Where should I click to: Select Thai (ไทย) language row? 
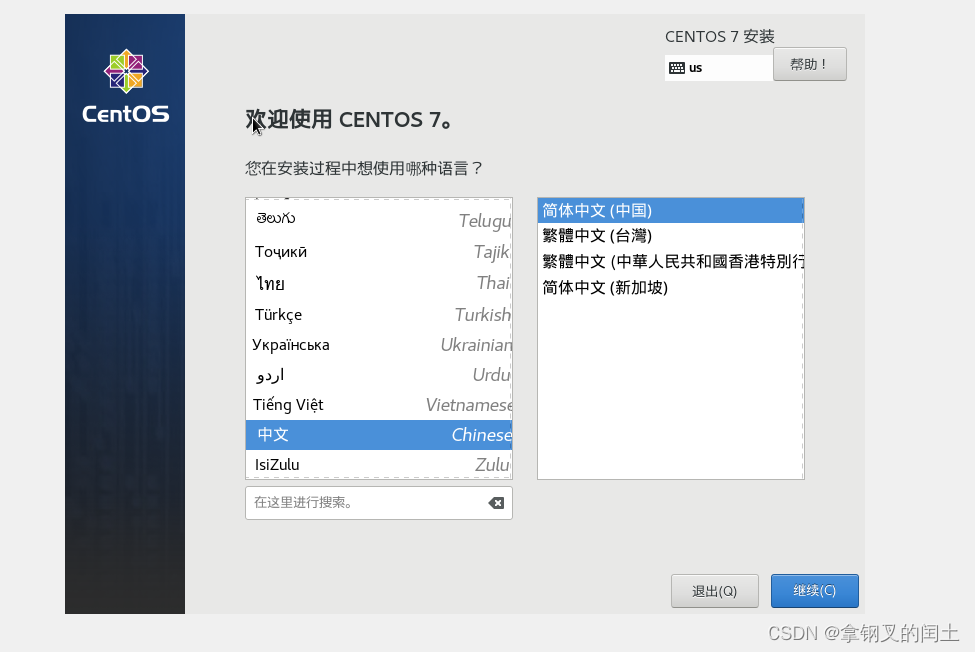tap(379, 283)
